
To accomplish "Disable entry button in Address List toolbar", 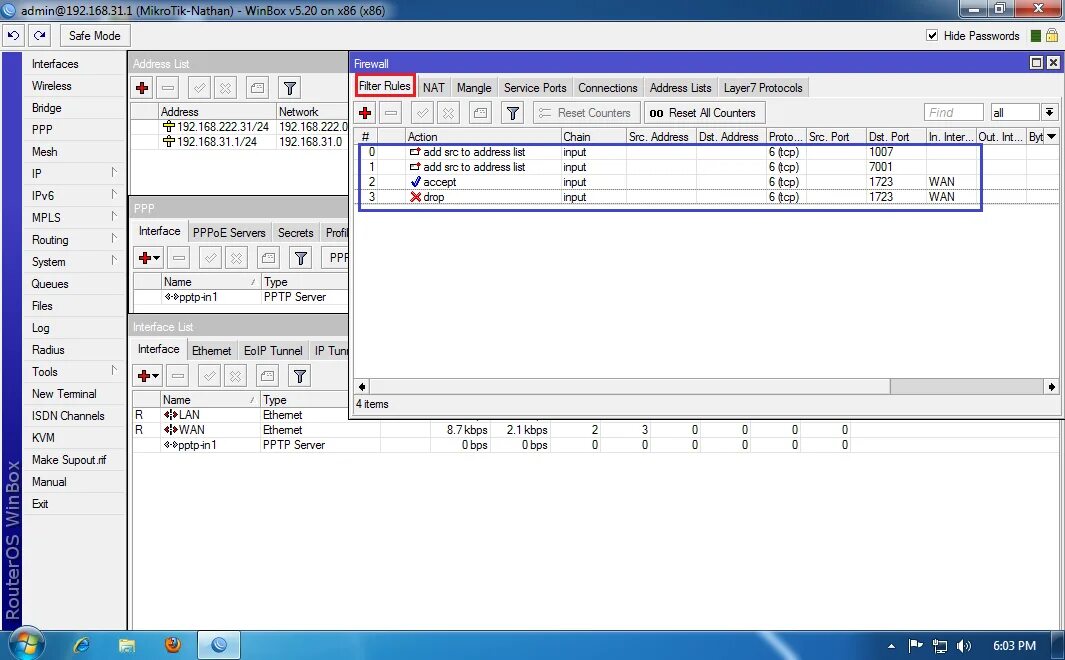I will (x=225, y=88).
